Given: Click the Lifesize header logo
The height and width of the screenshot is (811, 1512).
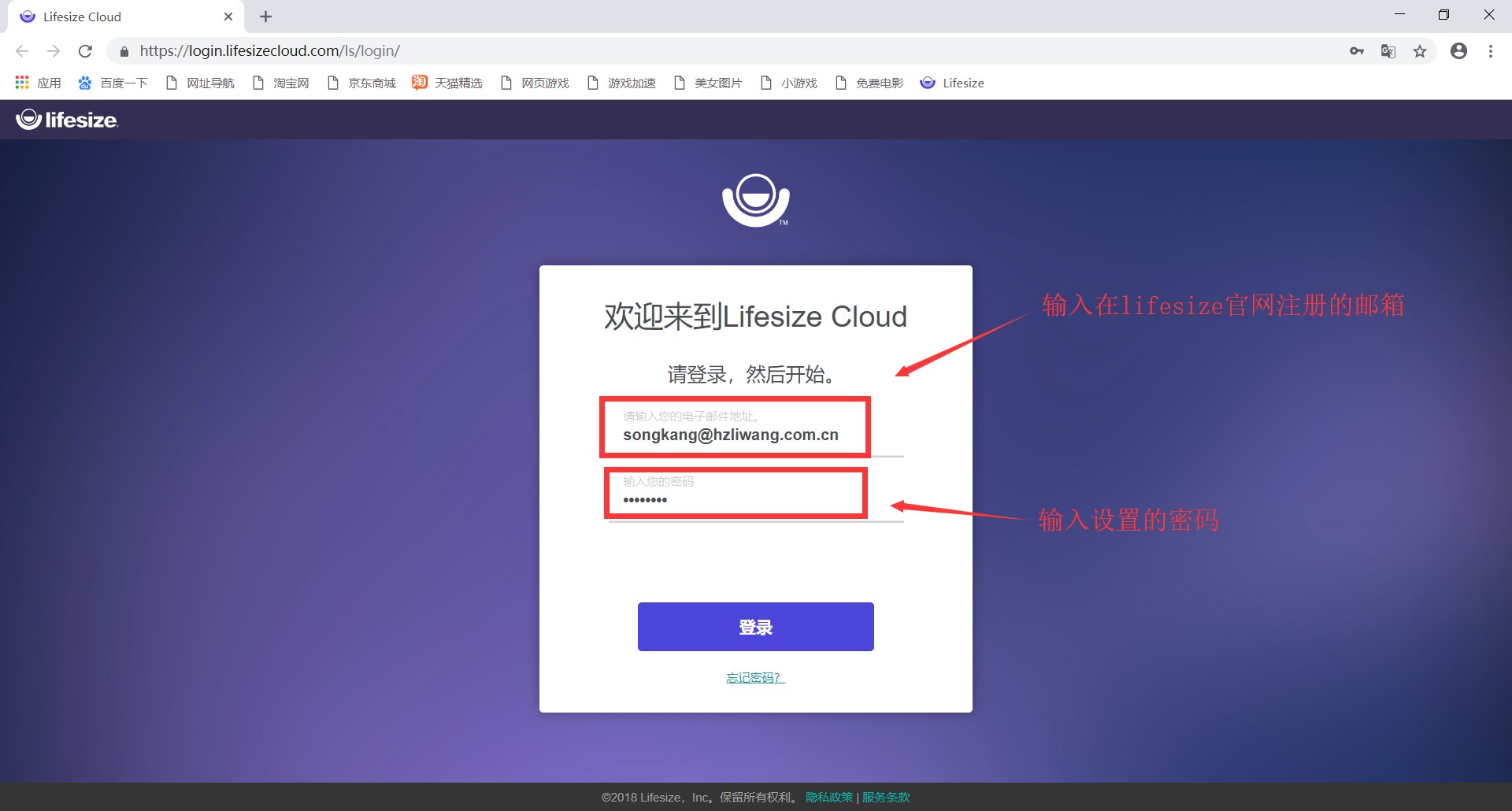Looking at the screenshot, I should click(67, 120).
